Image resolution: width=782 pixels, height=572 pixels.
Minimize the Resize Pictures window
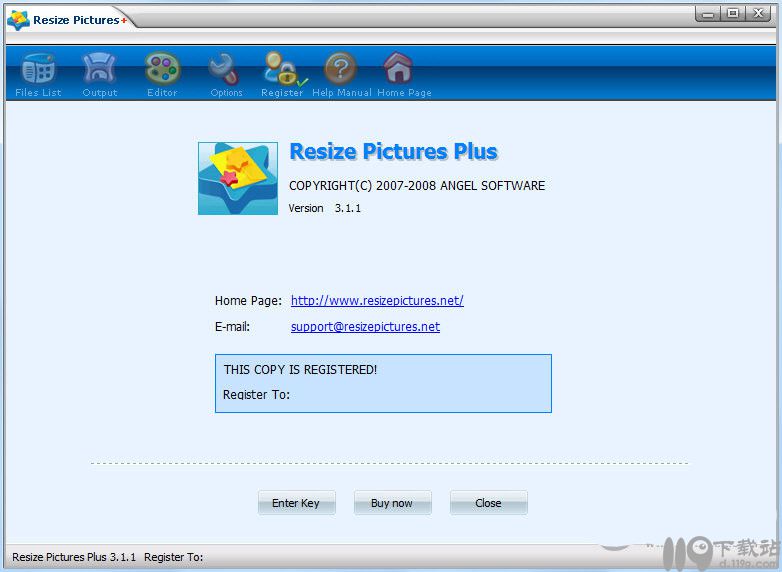click(708, 13)
